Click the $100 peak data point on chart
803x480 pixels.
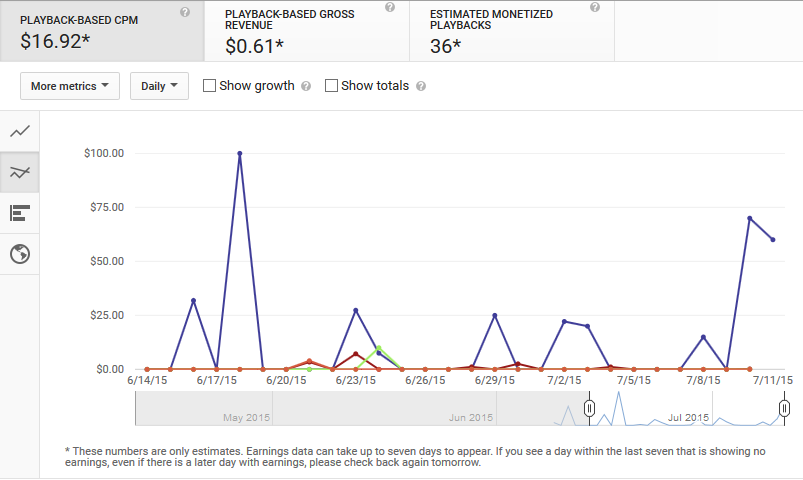240,153
